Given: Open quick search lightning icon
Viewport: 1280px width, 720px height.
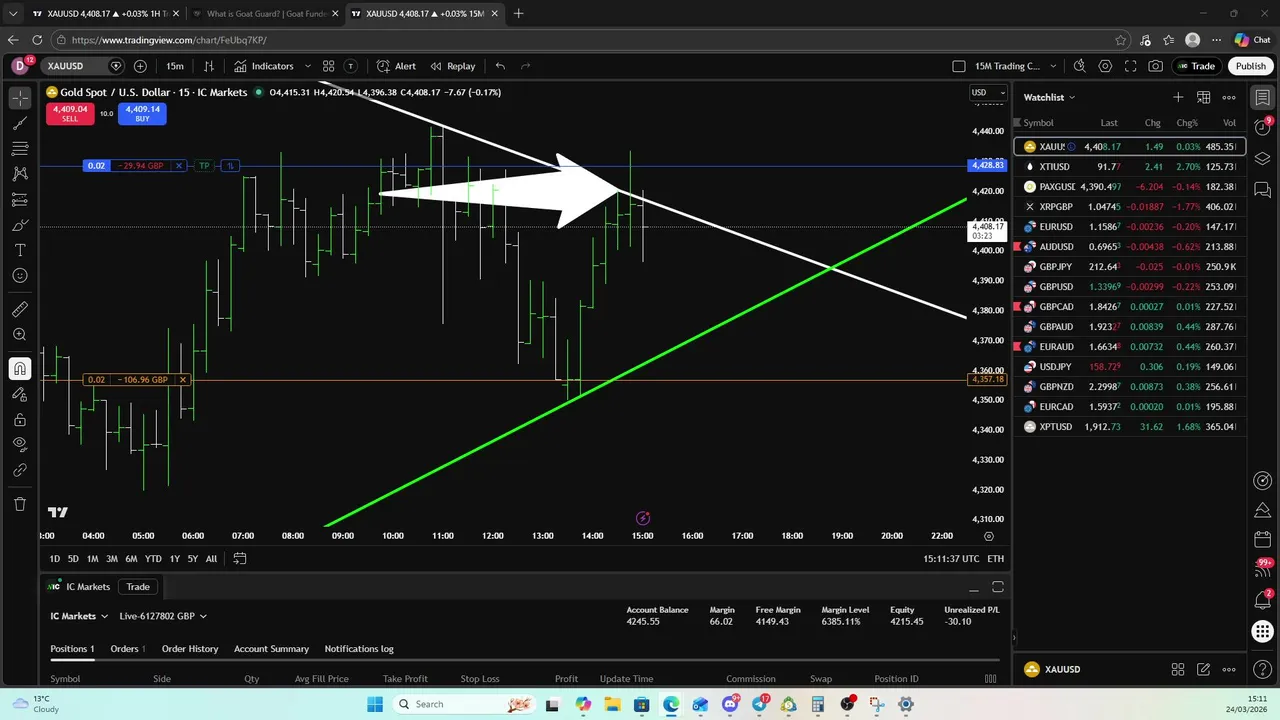Looking at the screenshot, I should [1079, 66].
